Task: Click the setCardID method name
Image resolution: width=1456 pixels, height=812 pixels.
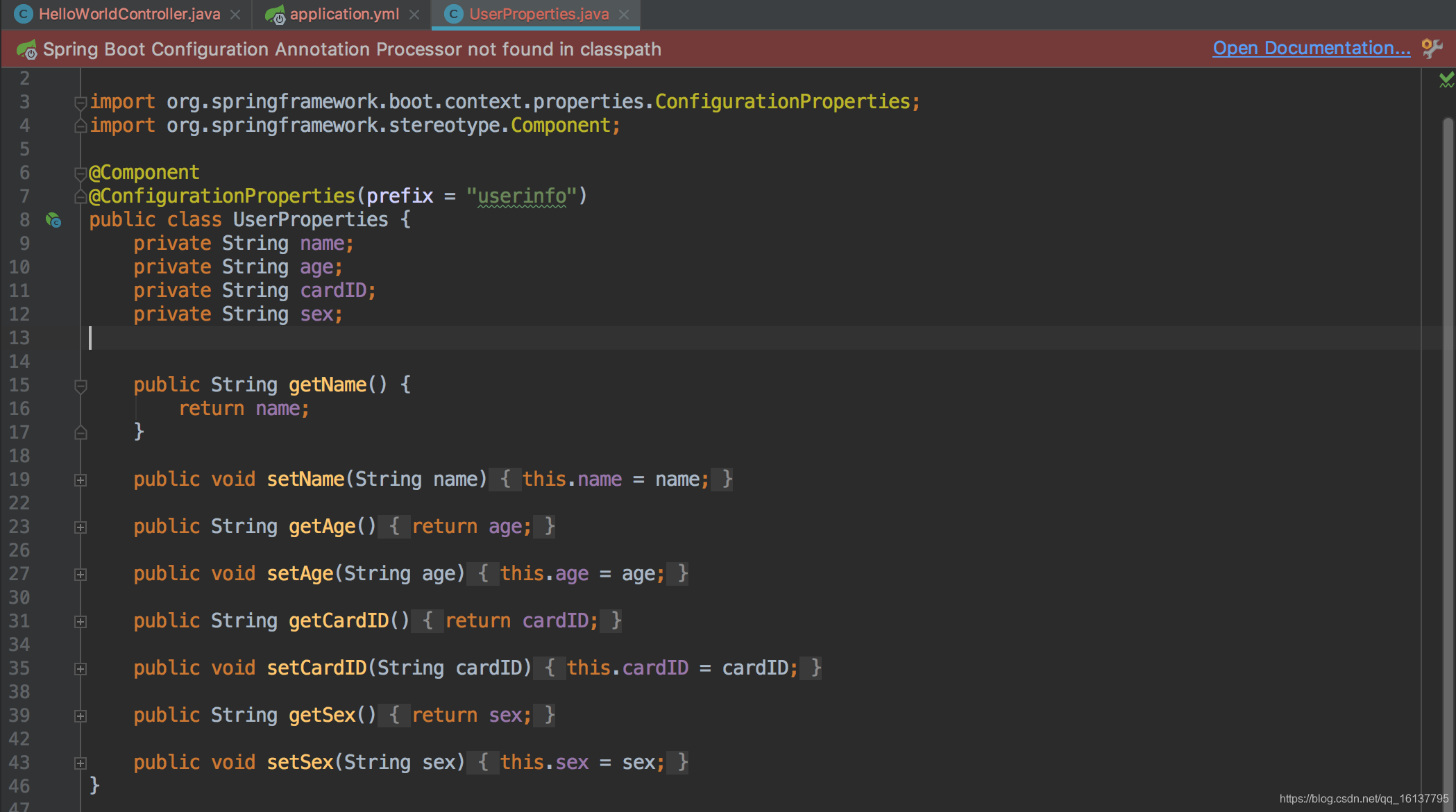Action: click(316, 668)
